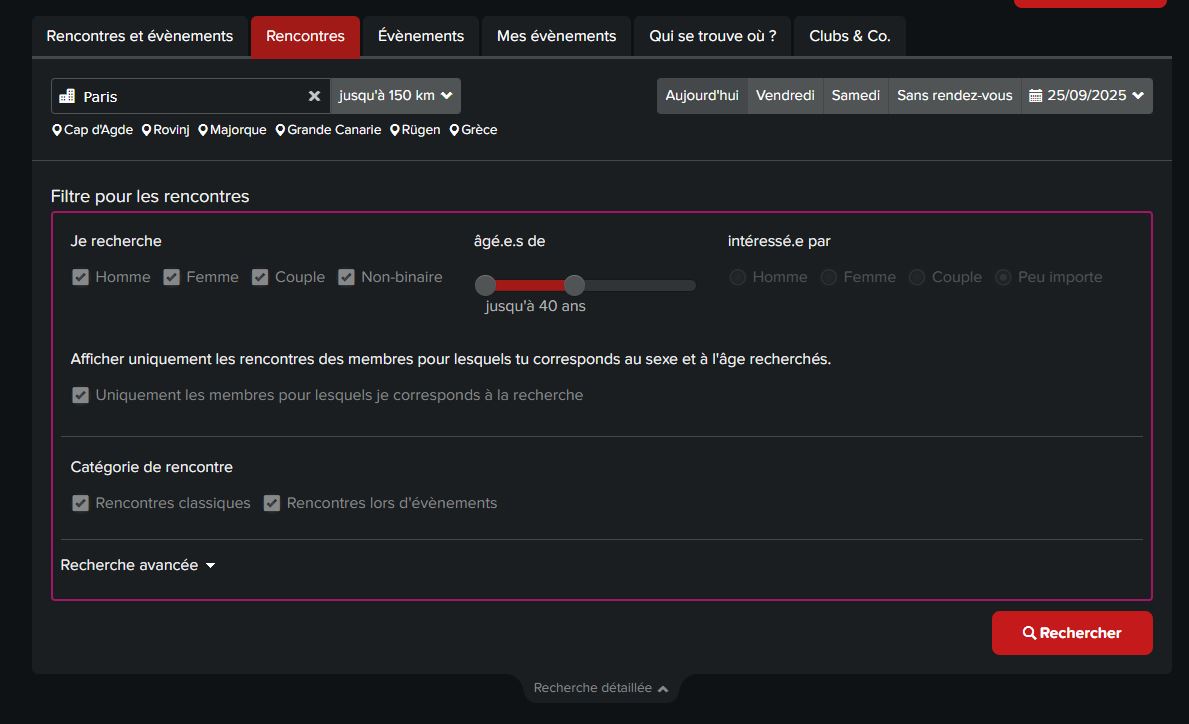Choose the Grèce location shortcut
The width and height of the screenshot is (1189, 724).
click(473, 130)
